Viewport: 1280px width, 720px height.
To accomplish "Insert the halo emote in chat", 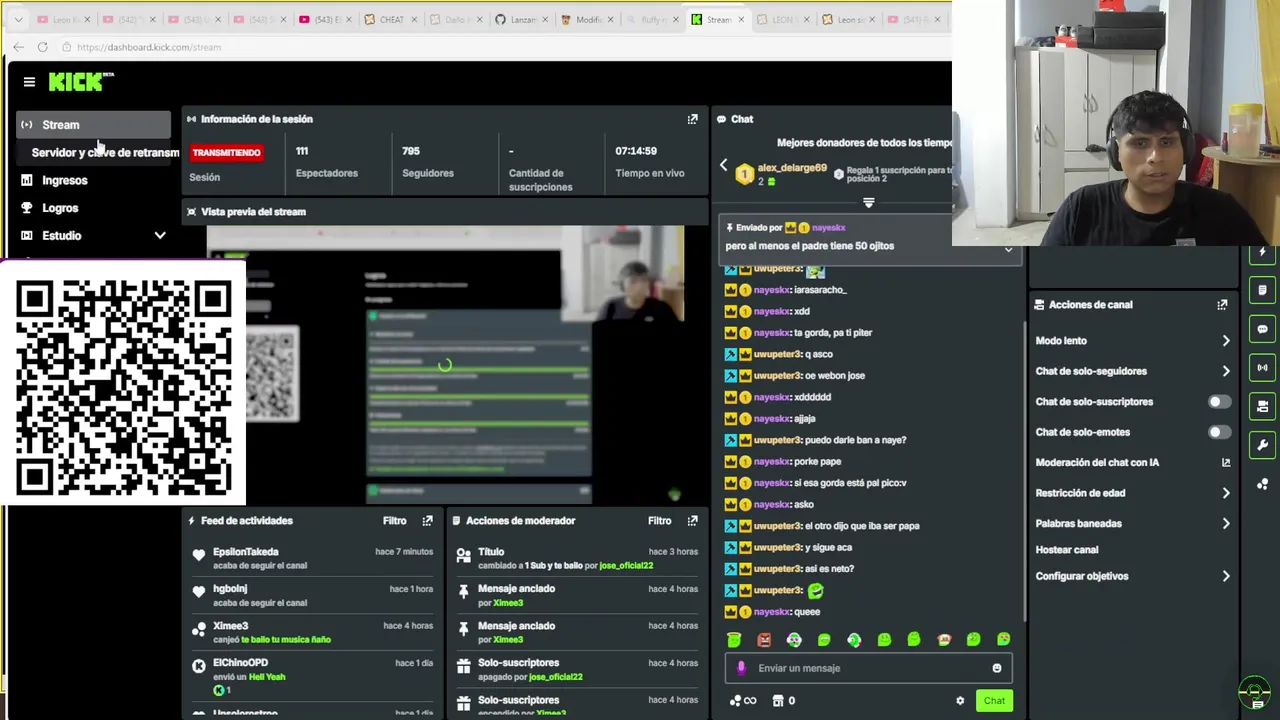I will point(734,640).
